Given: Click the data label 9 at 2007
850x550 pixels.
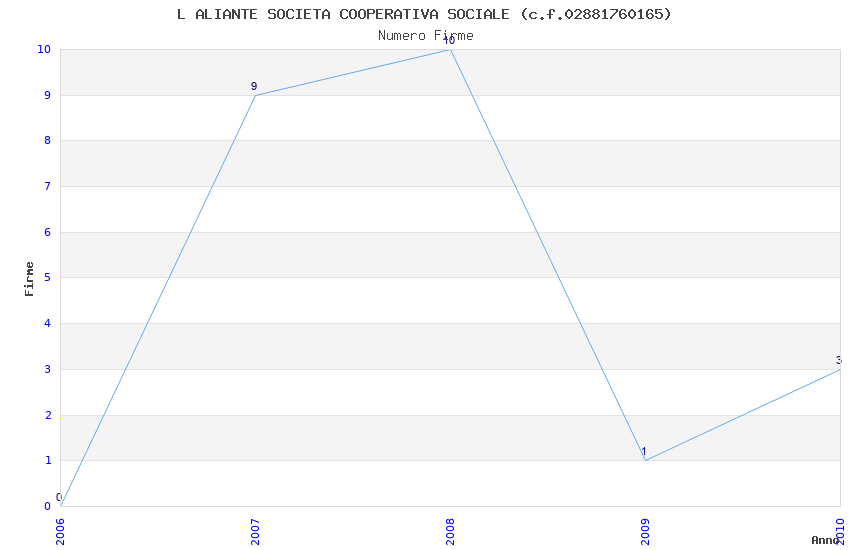Looking at the screenshot, I should (x=254, y=86).
